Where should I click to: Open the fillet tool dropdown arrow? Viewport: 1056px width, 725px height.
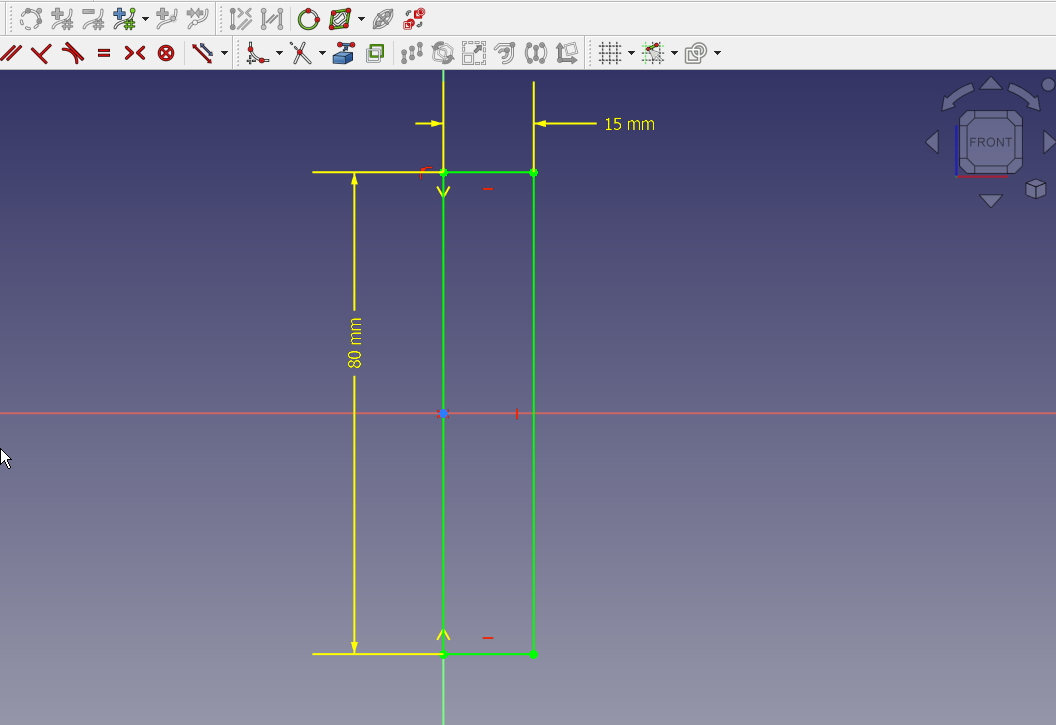(x=279, y=53)
